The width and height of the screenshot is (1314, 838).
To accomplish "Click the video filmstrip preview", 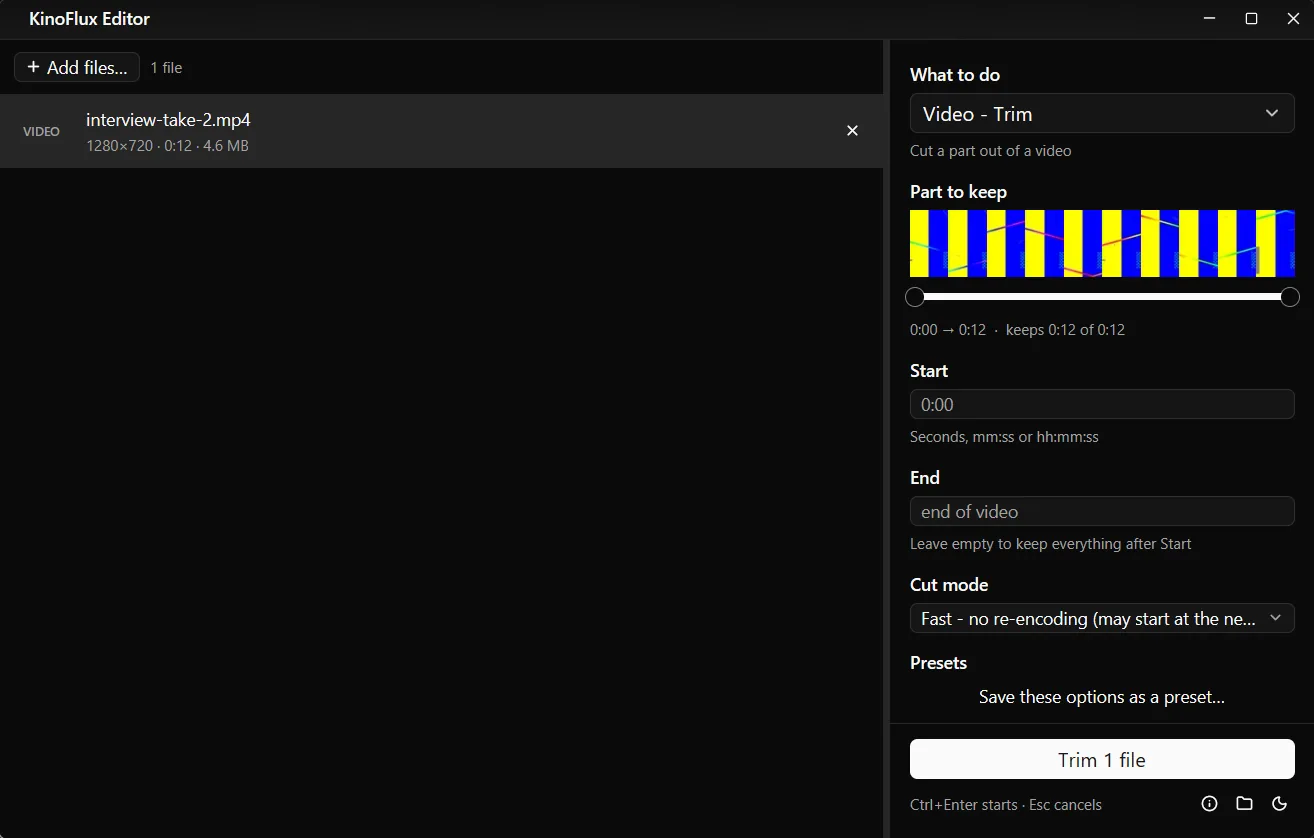I will point(1102,243).
